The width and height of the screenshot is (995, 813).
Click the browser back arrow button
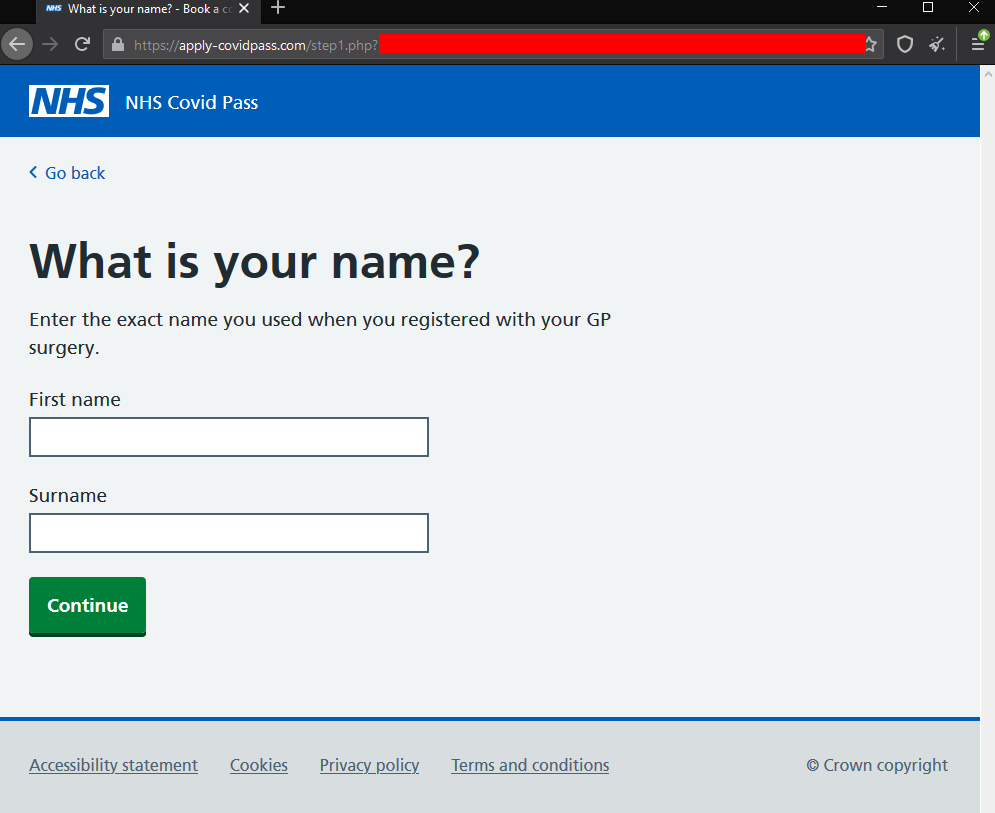[x=17, y=44]
